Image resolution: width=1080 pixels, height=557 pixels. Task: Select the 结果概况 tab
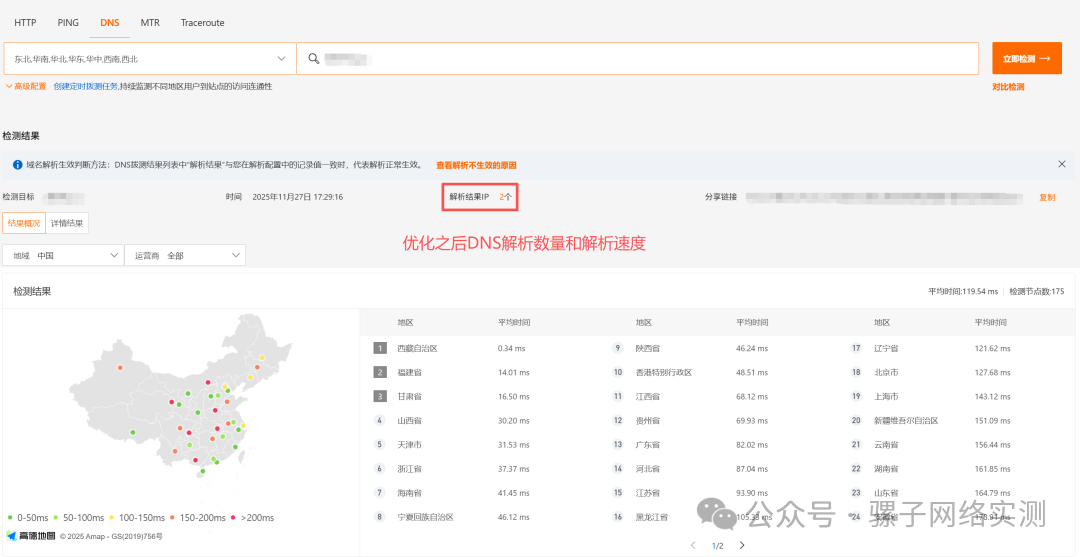(24, 223)
